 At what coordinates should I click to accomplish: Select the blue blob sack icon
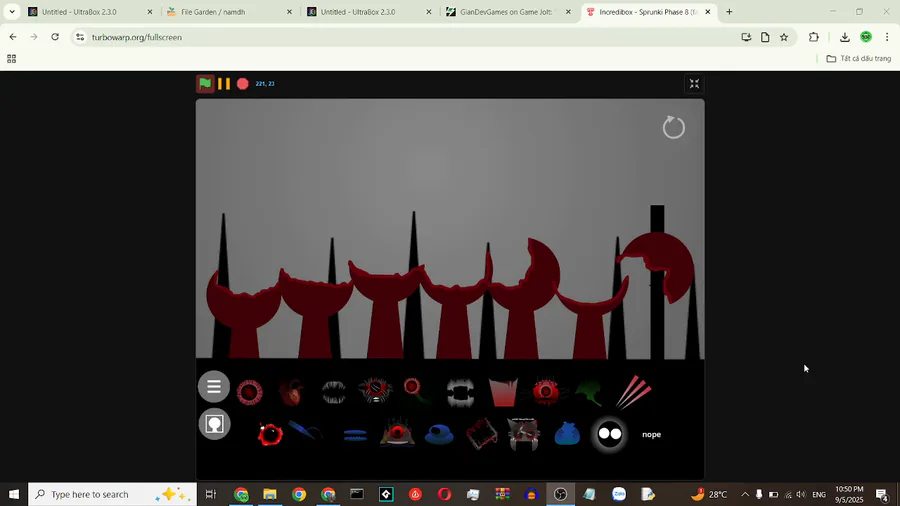(x=567, y=434)
